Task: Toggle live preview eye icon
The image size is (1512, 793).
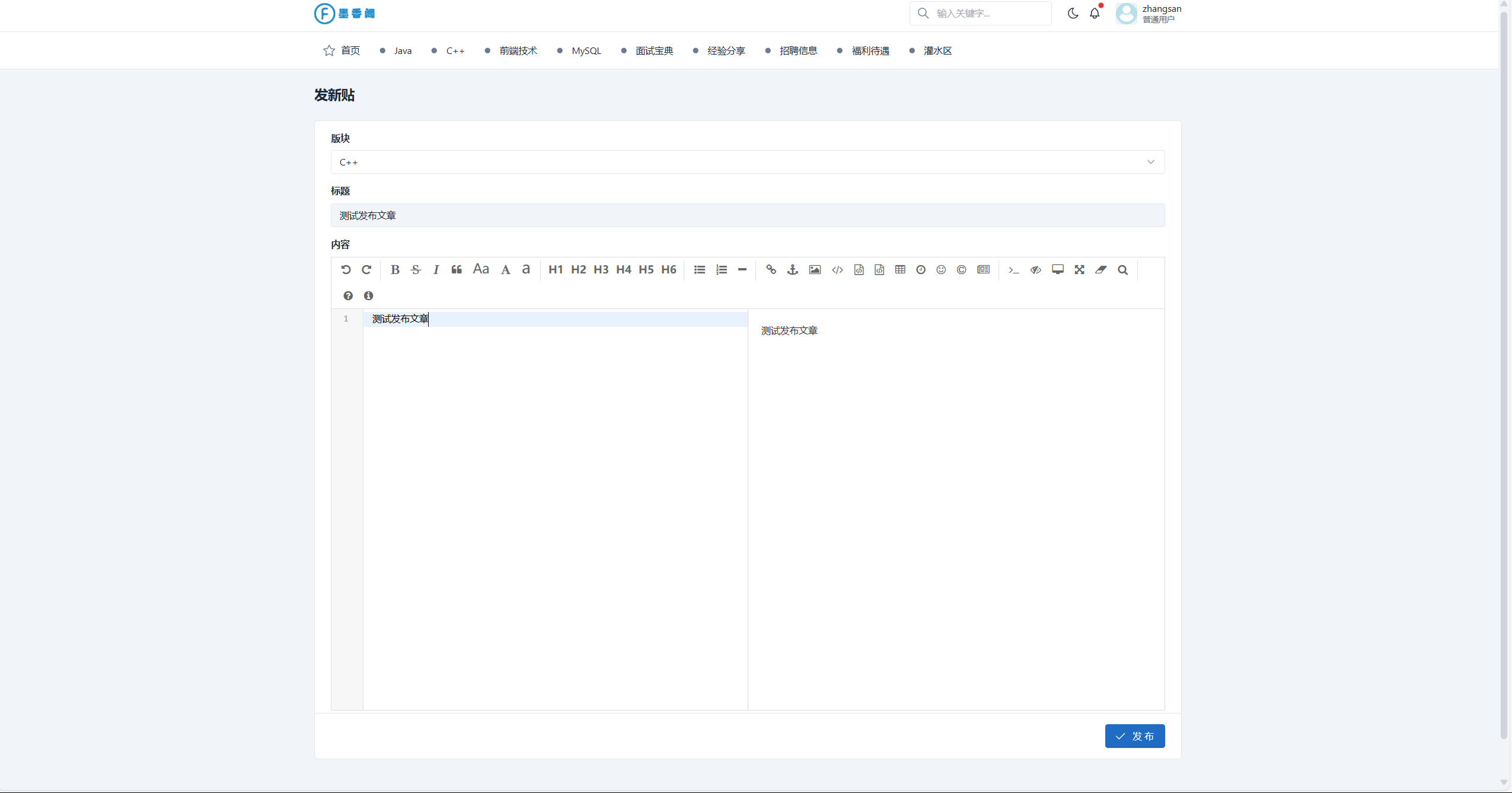Action: tap(1035, 270)
